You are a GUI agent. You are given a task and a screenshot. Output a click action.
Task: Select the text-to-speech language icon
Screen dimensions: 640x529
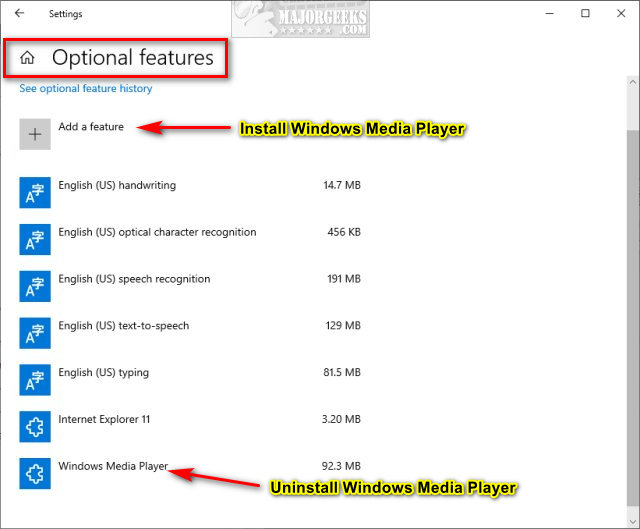(x=35, y=333)
